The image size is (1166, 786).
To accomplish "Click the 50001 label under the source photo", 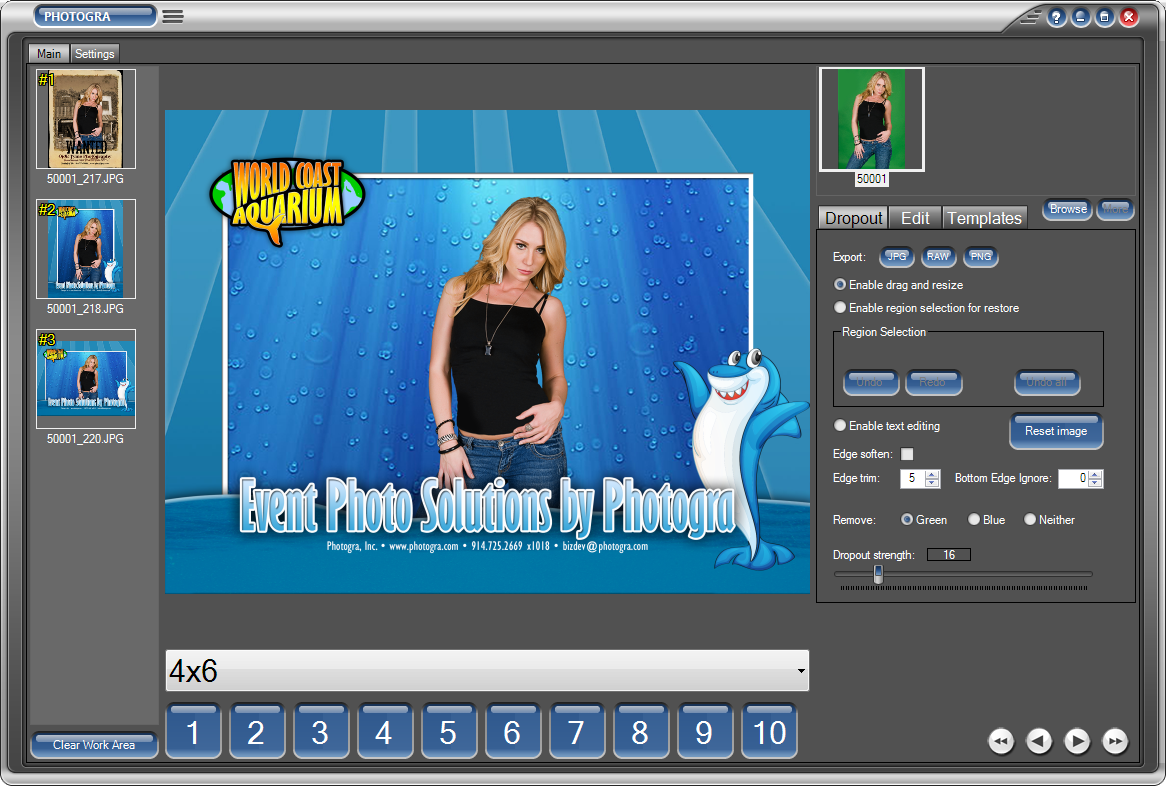I will click(x=872, y=178).
